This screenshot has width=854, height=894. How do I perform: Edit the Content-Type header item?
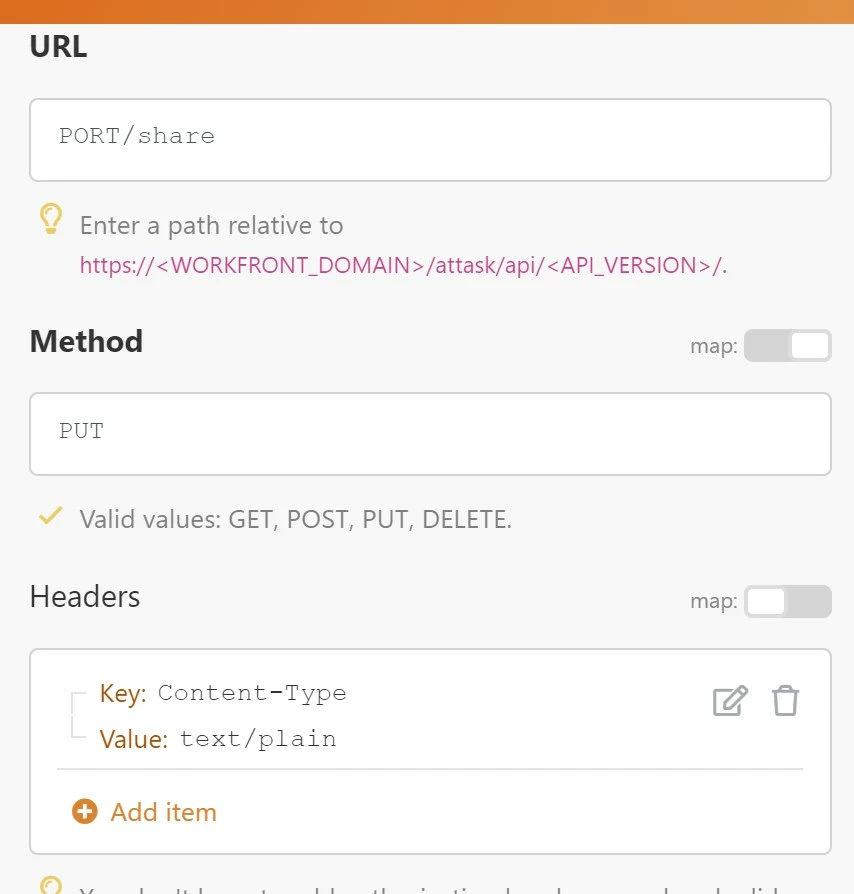click(x=730, y=700)
